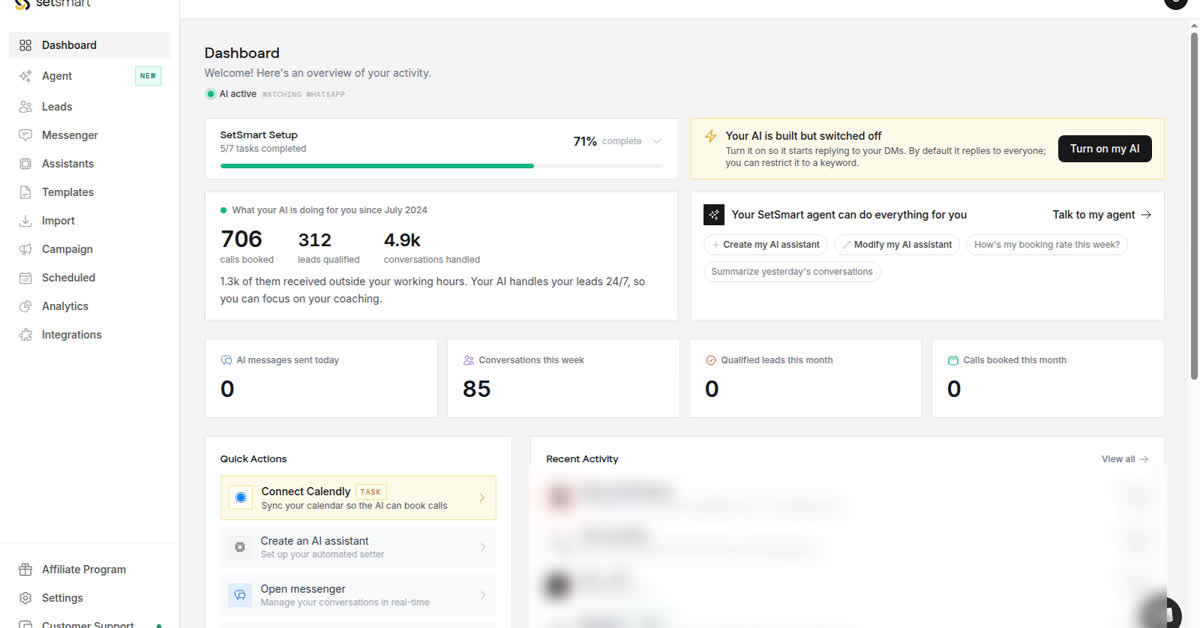Click View all in Recent Activity
Screen dimensions: 1200x628
point(1125,459)
